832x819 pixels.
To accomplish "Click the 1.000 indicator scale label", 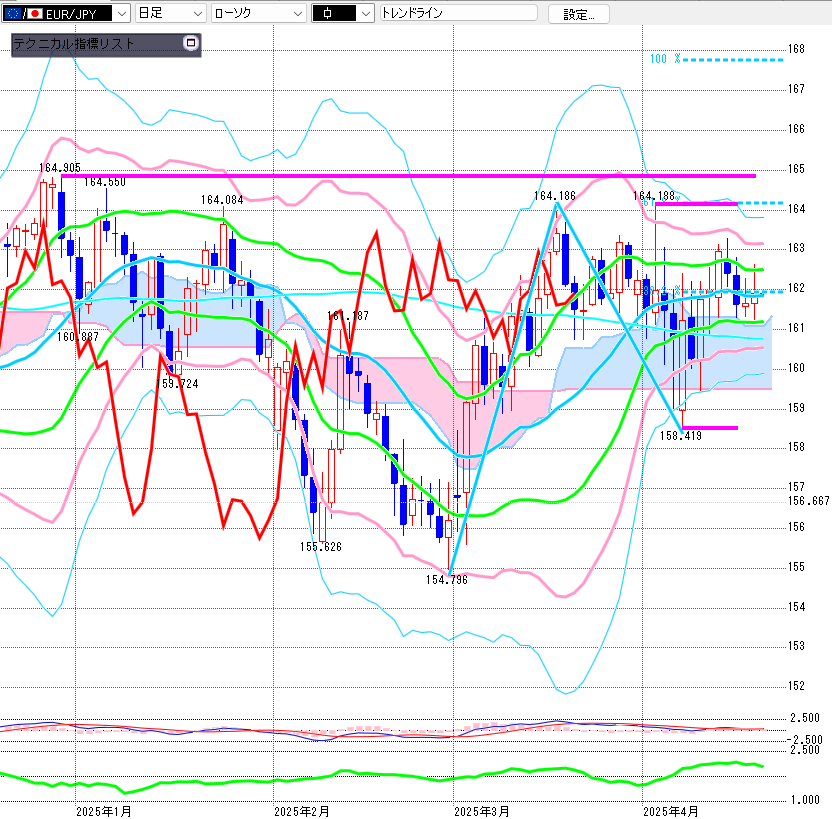I will (805, 800).
